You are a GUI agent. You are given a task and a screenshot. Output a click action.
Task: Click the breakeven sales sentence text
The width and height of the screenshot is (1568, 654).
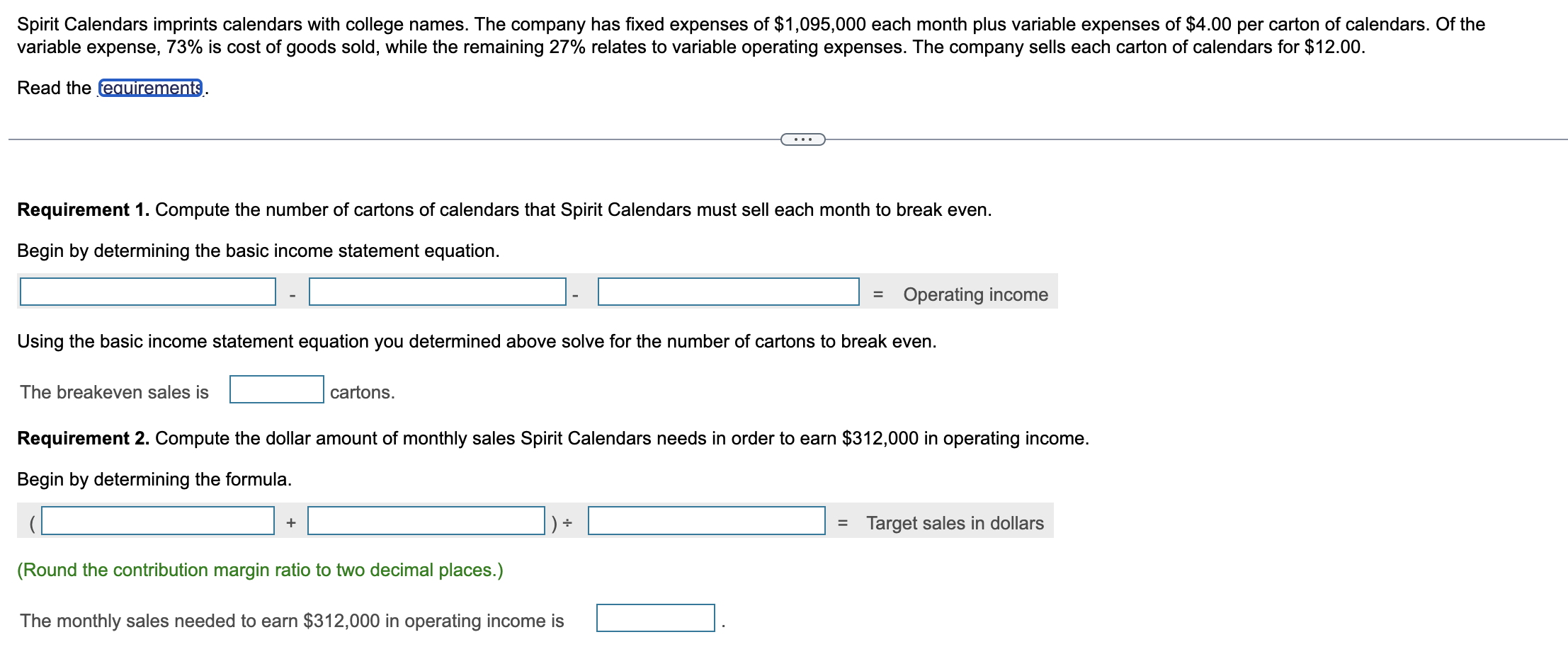click(x=113, y=391)
